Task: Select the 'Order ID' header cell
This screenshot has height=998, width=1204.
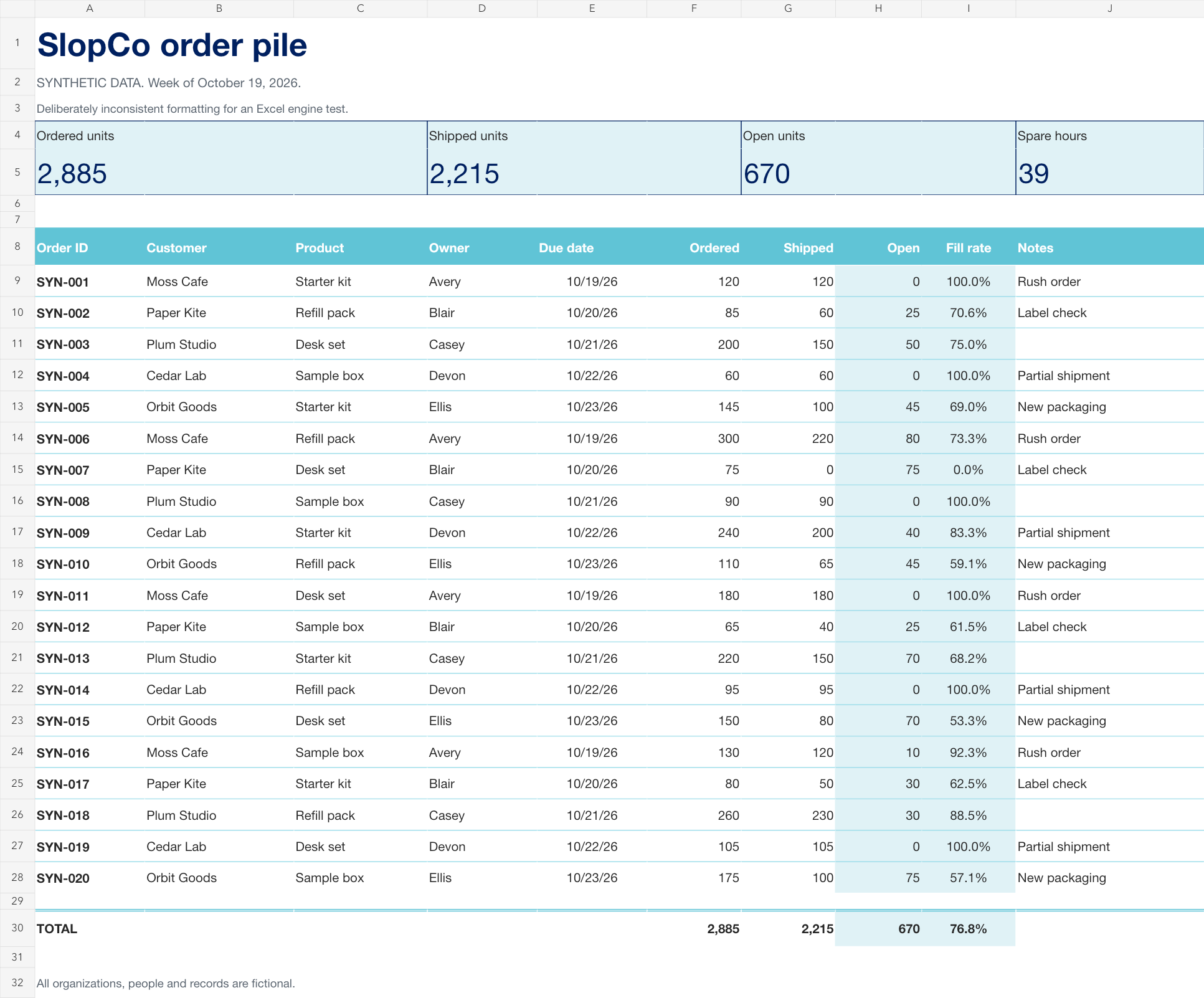Action: (90, 247)
